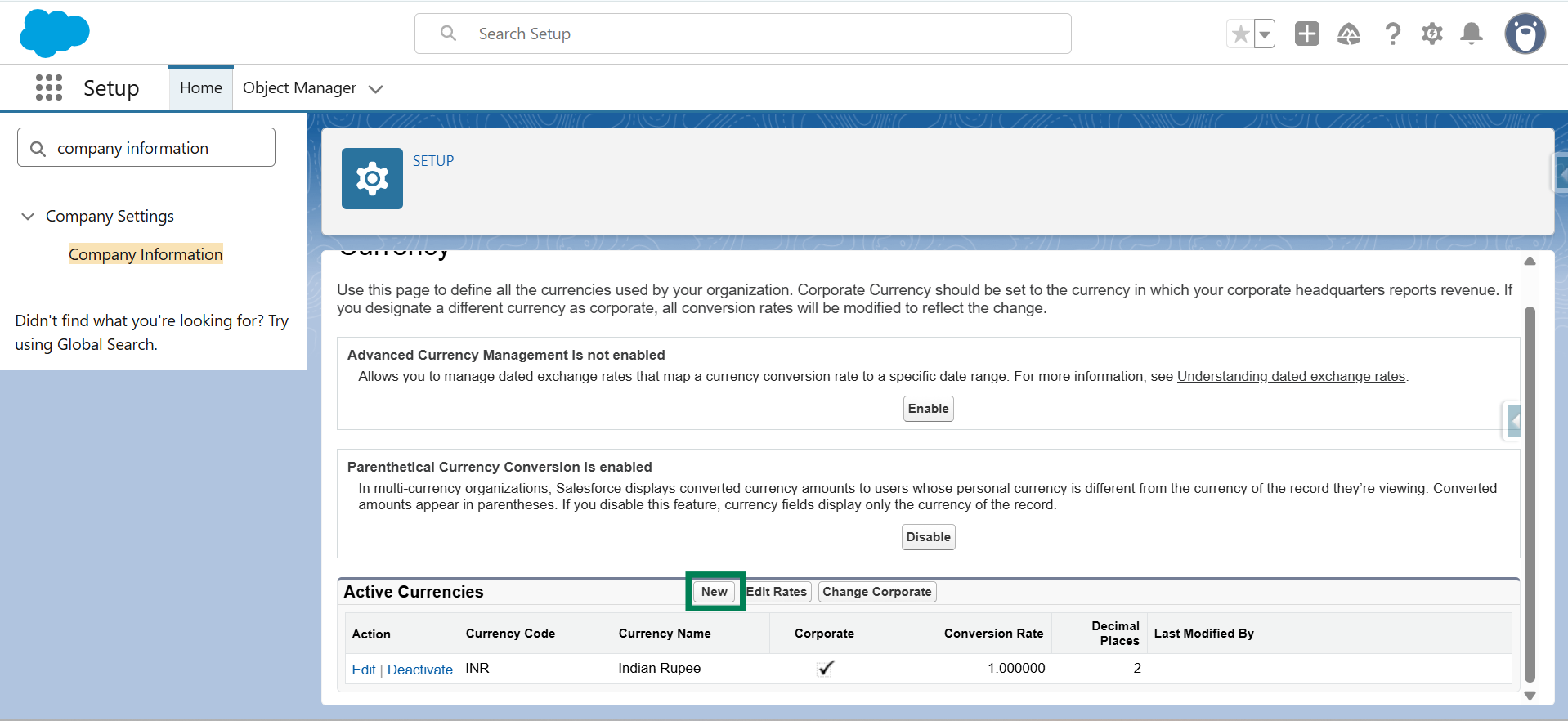Expand the Object Manager tab dropdown chevron
The image size is (1568, 721).
[376, 89]
